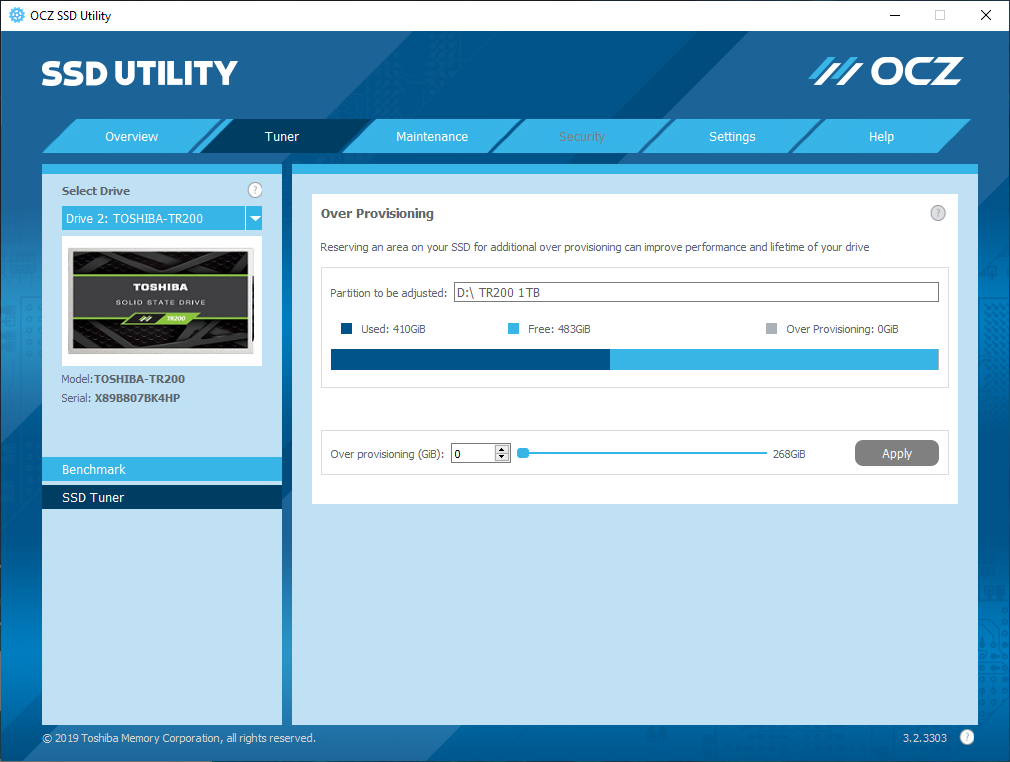Click the help icon next to version number
Viewport: 1010px width, 762px height.
point(967,738)
